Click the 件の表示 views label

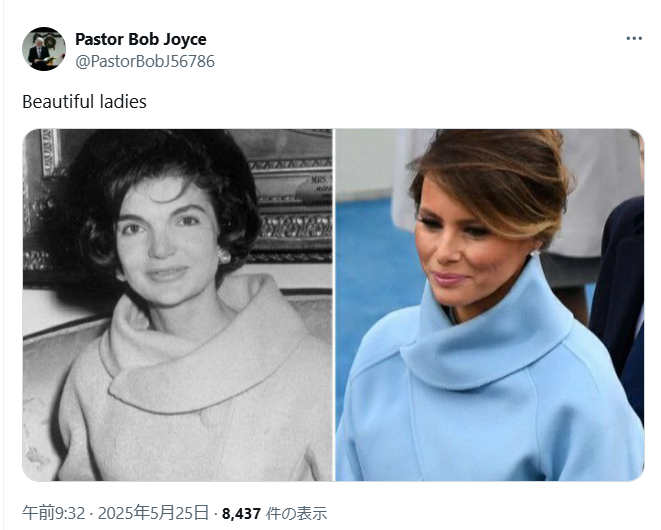coord(296,514)
